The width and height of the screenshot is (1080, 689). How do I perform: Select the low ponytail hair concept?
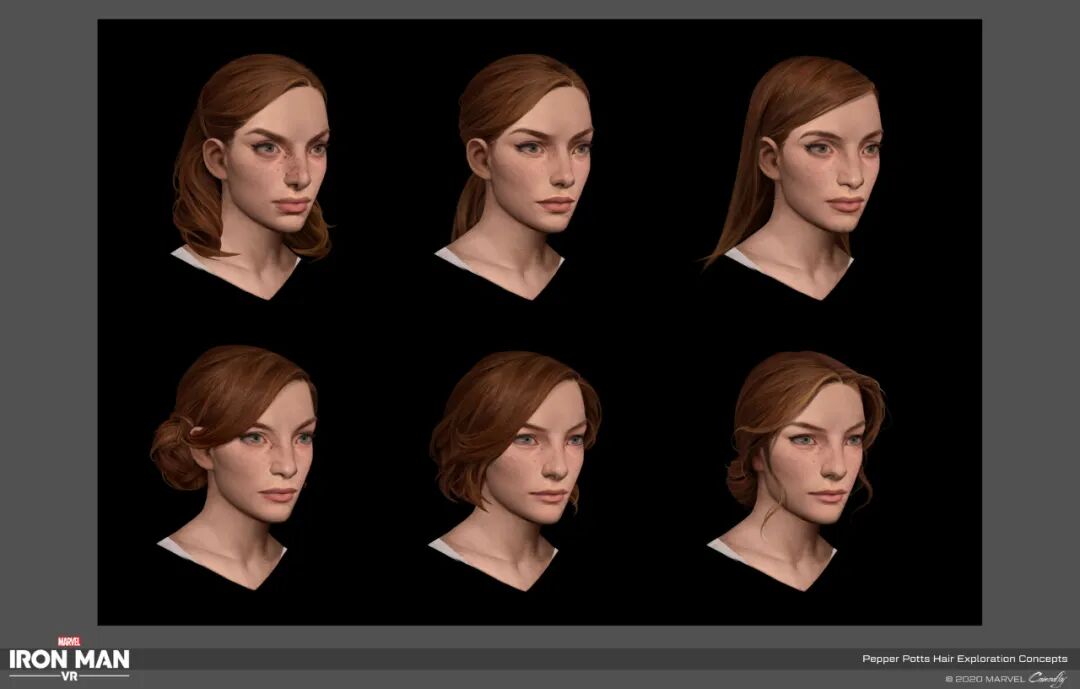513,176
